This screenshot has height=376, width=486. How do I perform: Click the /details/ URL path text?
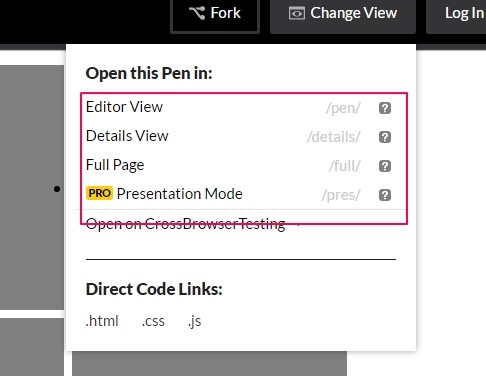pos(334,137)
